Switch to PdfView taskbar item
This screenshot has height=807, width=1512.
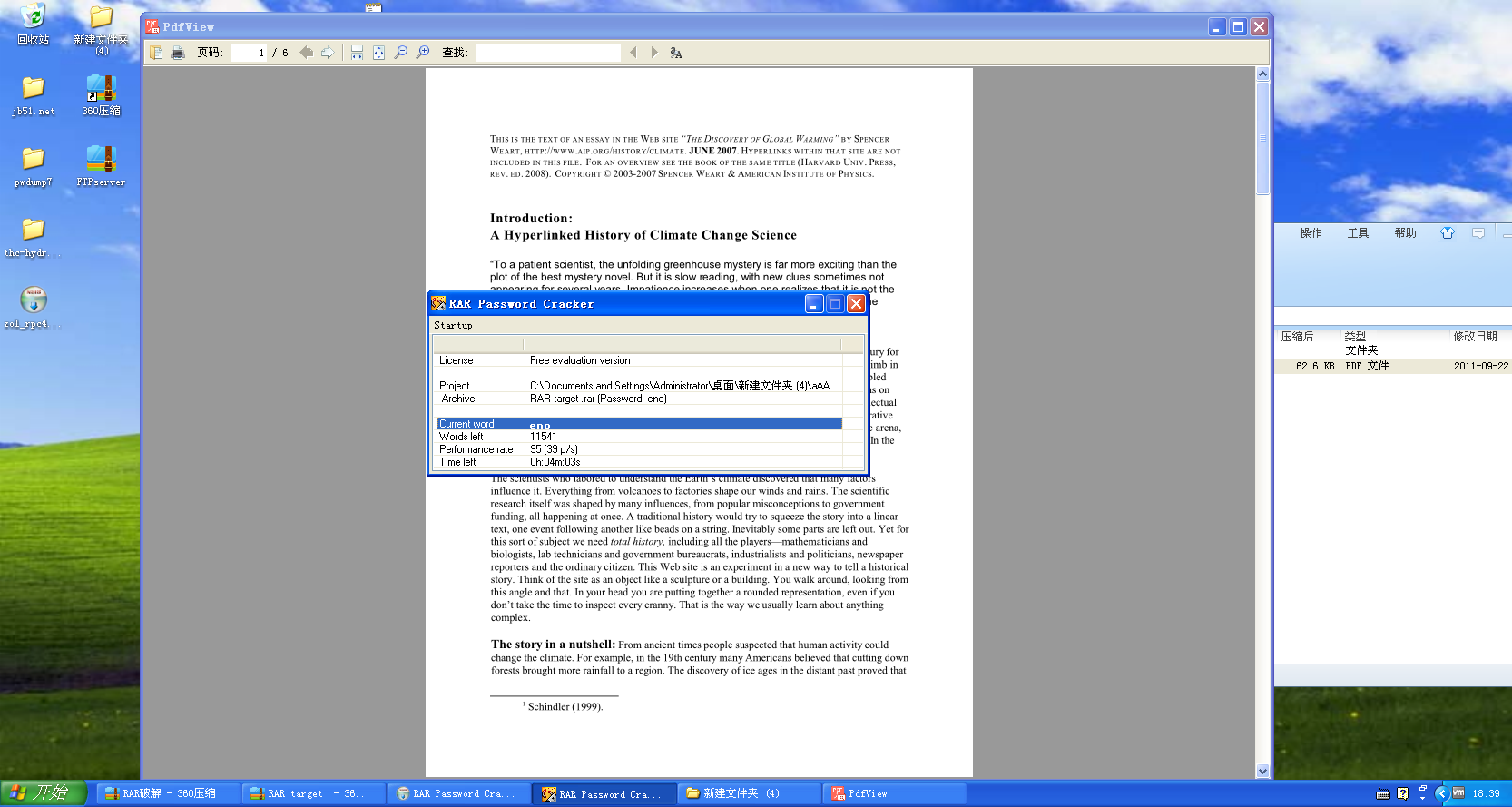tap(895, 793)
